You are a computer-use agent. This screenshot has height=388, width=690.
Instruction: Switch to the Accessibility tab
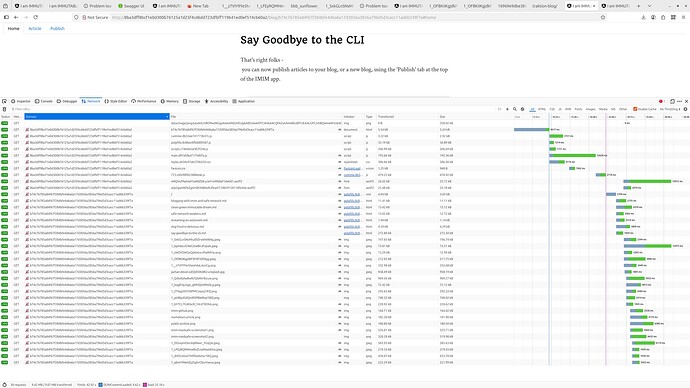pos(217,101)
